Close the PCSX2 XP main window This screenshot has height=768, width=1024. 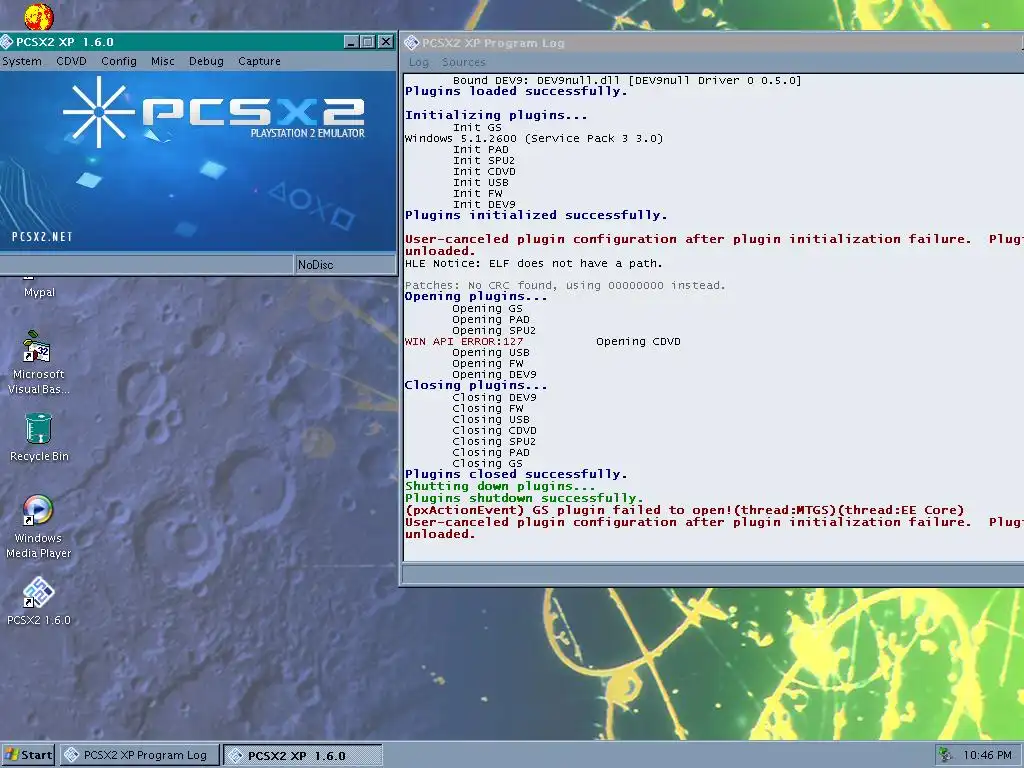coord(386,42)
